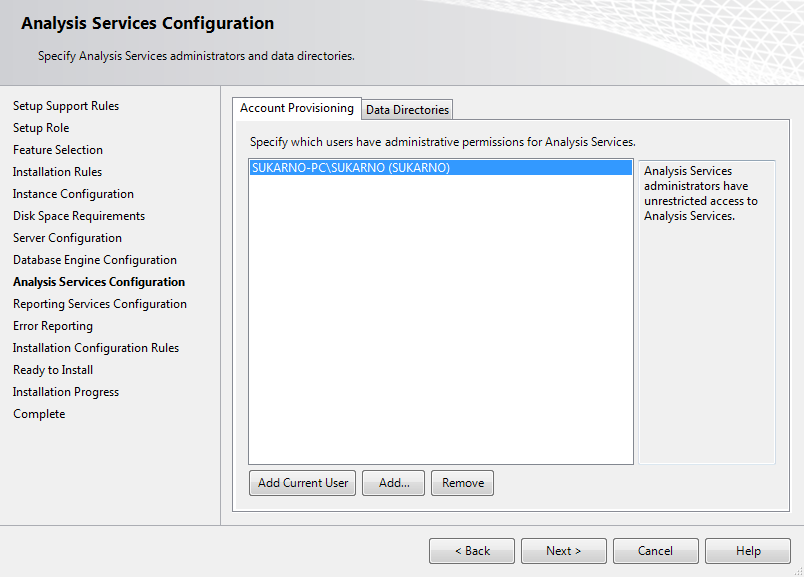Select the Error Reporting step
The height and width of the screenshot is (577, 804).
click(52, 325)
